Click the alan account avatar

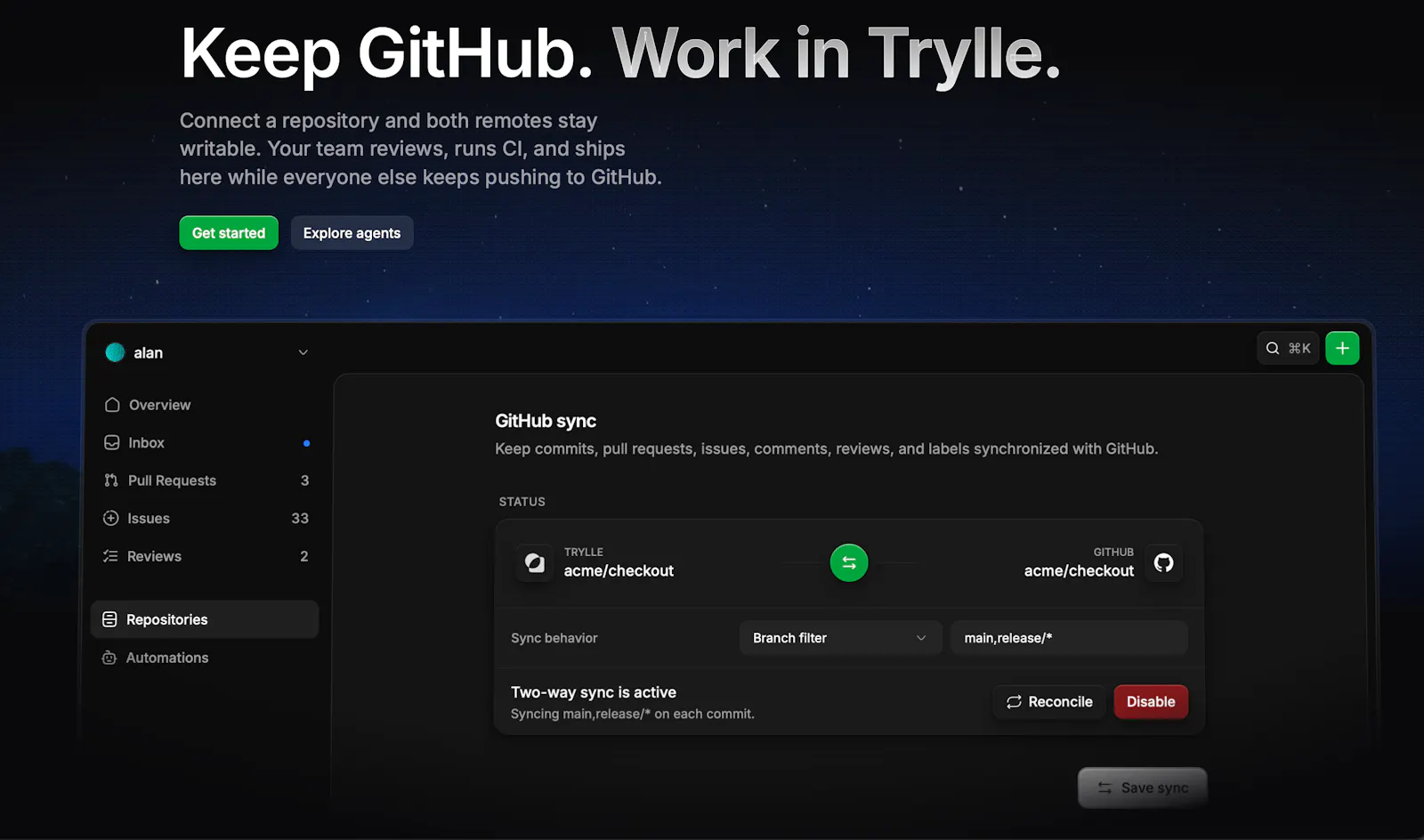115,352
